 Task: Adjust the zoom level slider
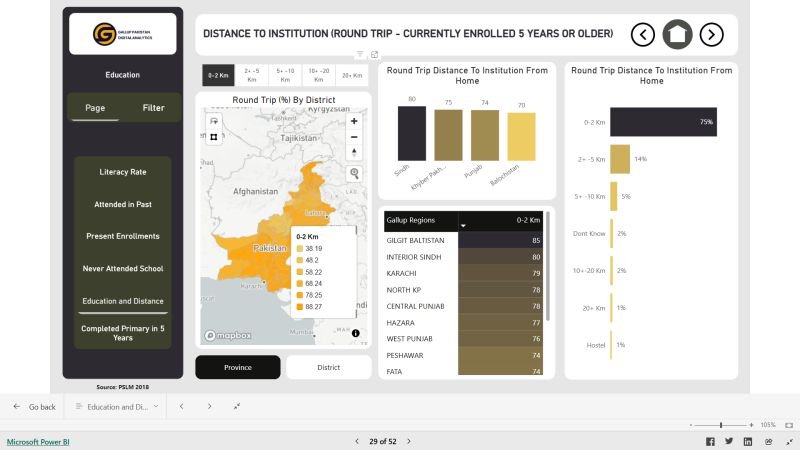721,425
